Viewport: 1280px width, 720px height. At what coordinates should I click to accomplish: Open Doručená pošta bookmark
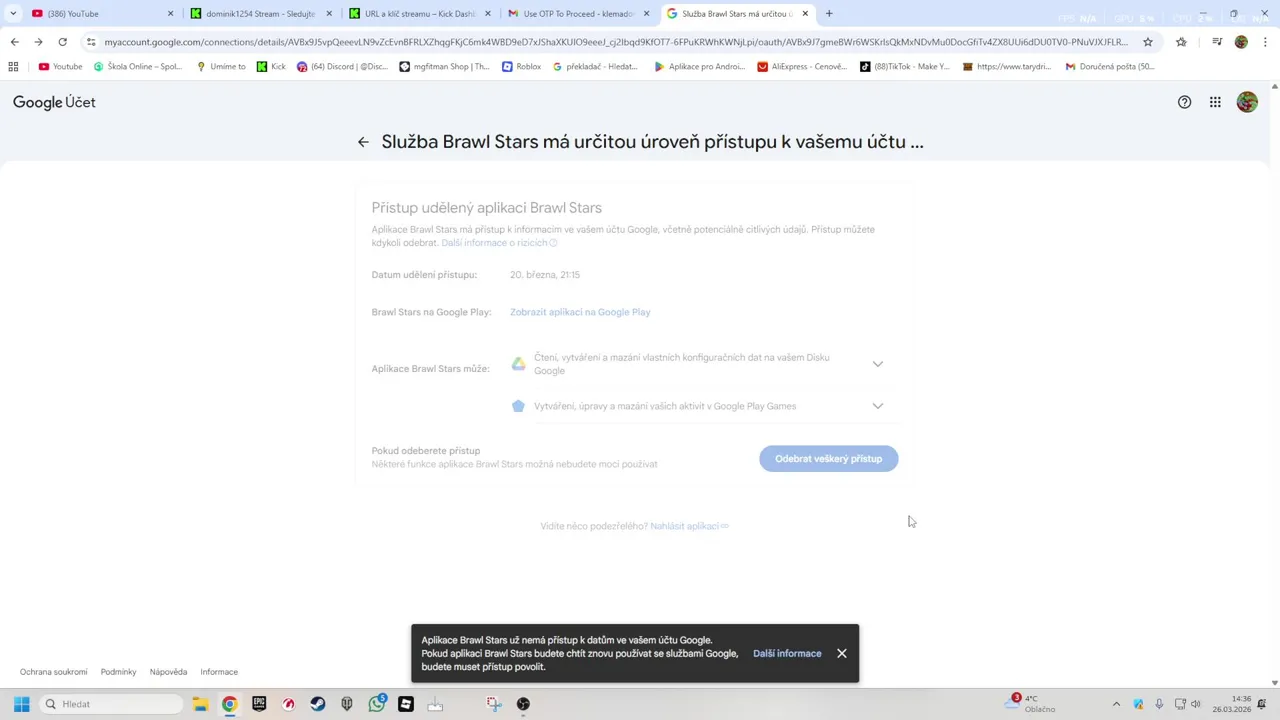pyautogui.click(x=1109, y=67)
